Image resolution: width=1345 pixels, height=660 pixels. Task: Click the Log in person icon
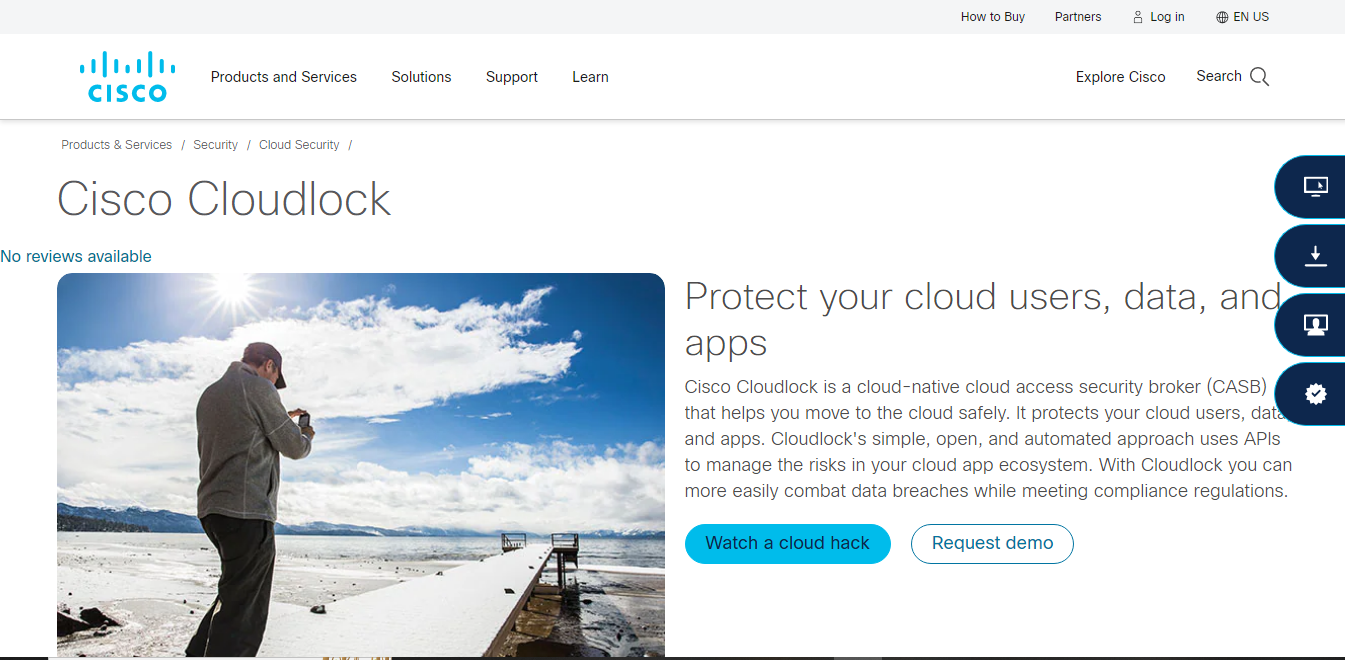tap(1138, 17)
